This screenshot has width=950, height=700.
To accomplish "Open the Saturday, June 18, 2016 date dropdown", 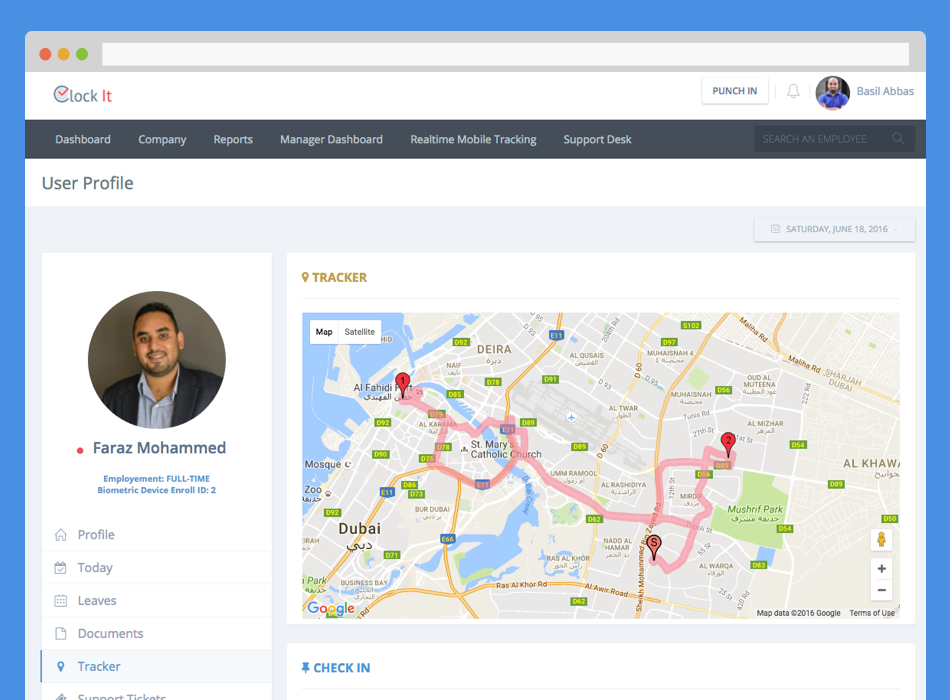I will pos(834,229).
